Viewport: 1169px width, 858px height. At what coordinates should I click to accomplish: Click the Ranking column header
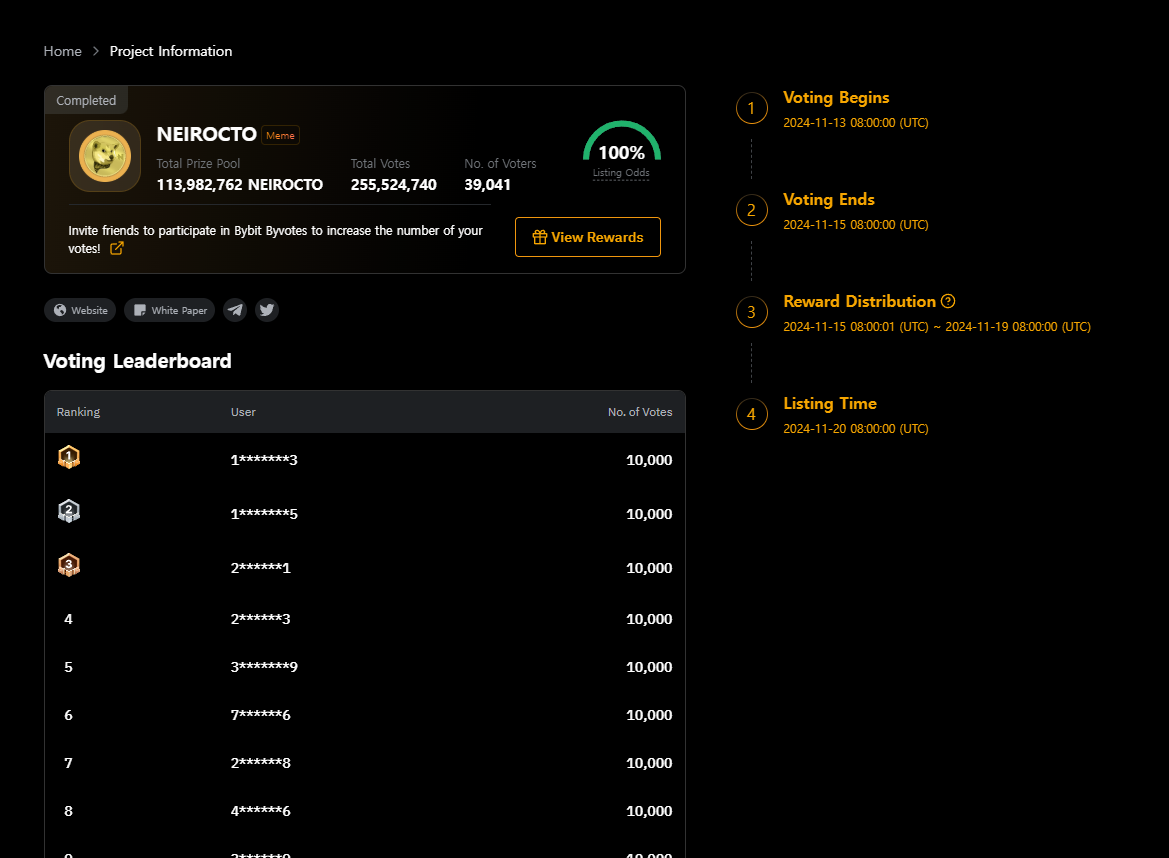tap(78, 412)
